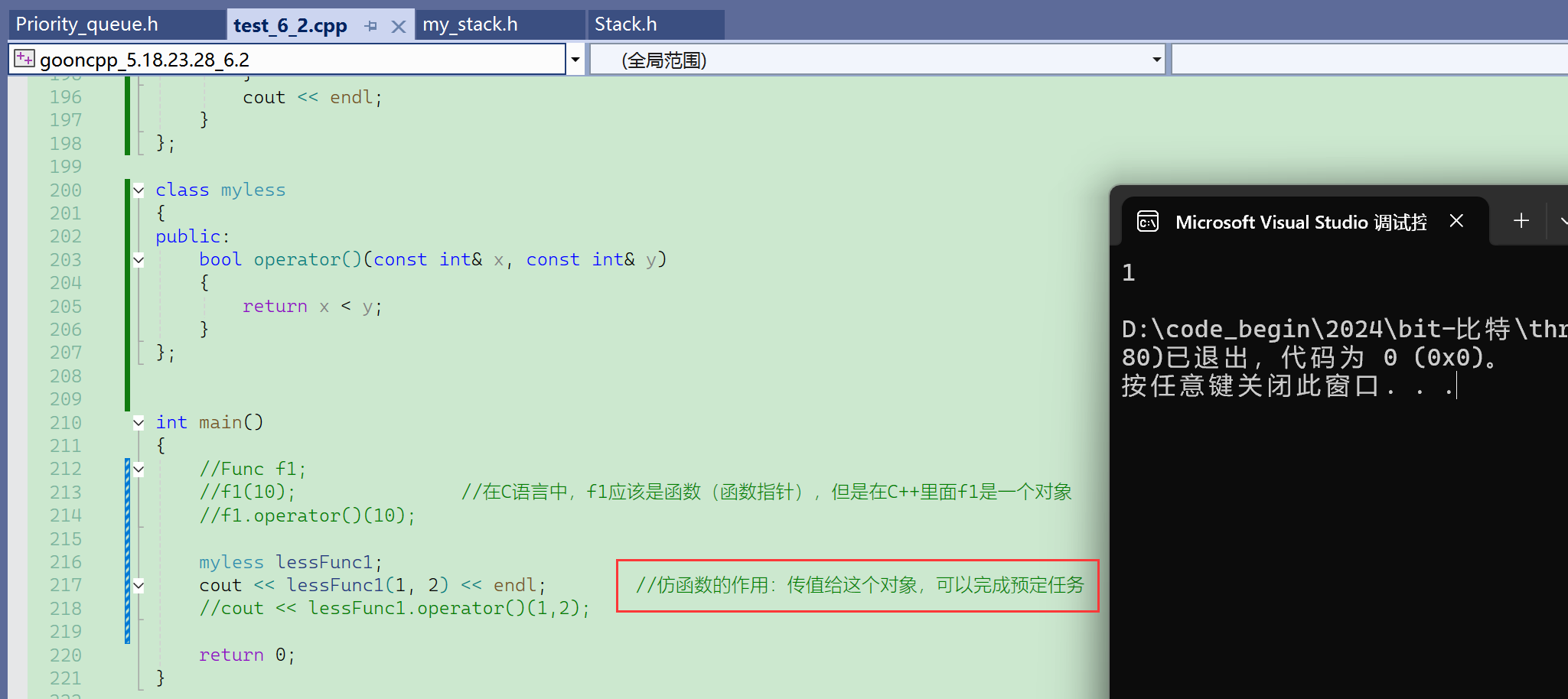Click 'return x < y;' on line 205
Image resolution: width=1568 pixels, height=699 pixels.
[x=312, y=307]
